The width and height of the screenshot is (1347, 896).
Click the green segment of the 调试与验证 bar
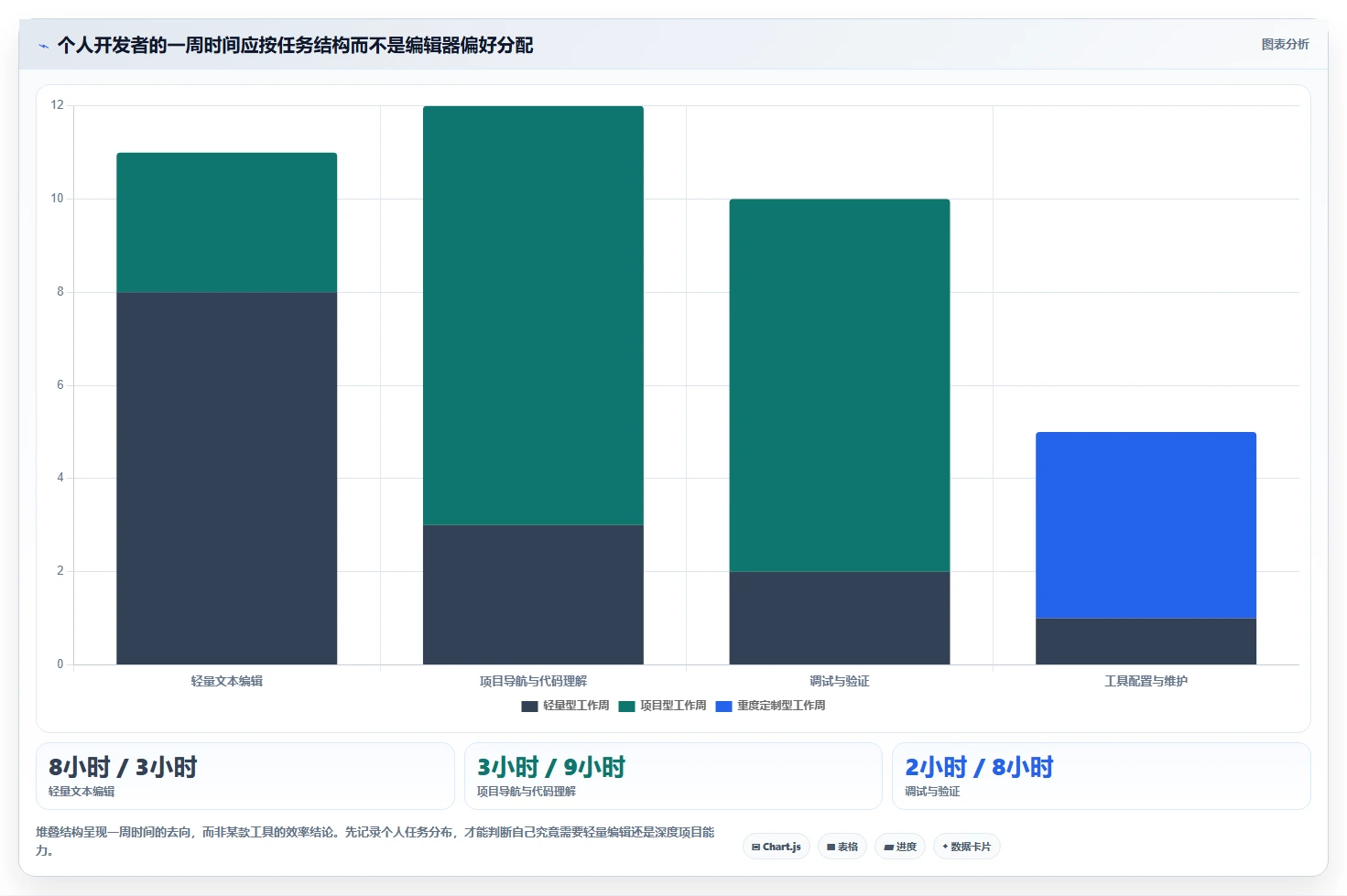point(840,385)
